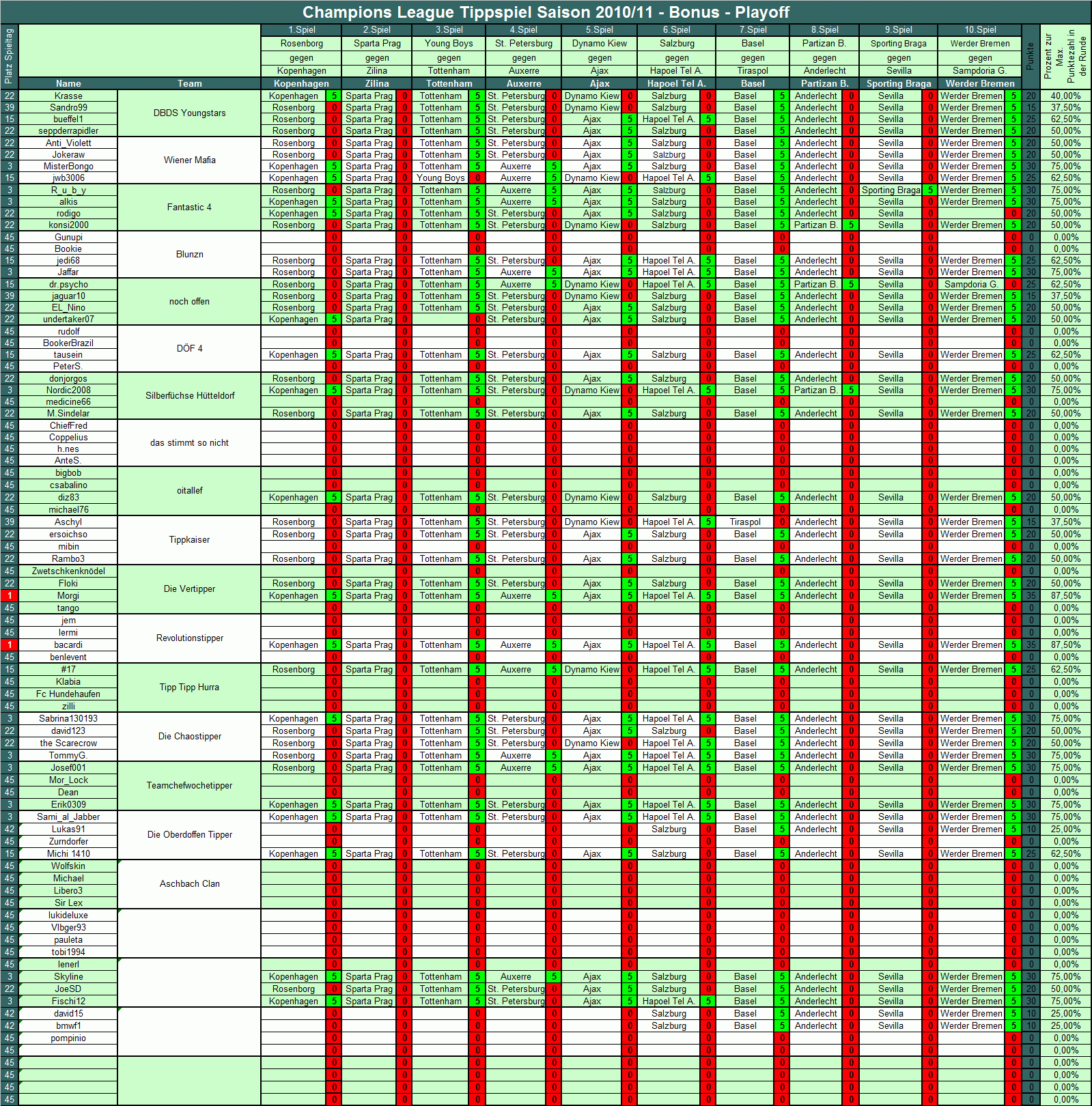Click the '10.Spiel' header cell

[980, 29]
